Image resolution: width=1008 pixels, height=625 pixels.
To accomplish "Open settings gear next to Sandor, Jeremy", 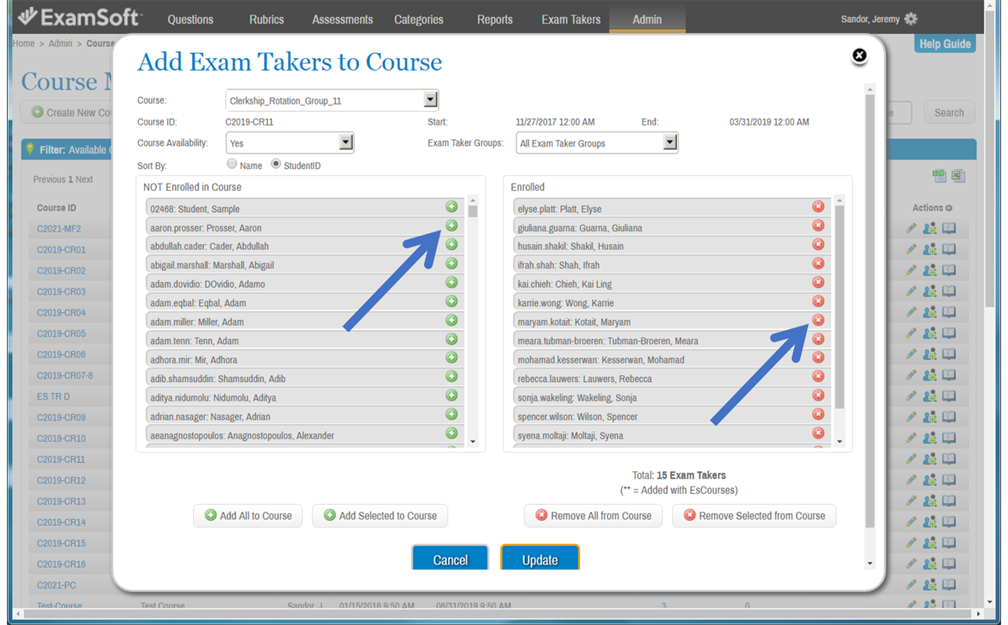I will [x=910, y=19].
